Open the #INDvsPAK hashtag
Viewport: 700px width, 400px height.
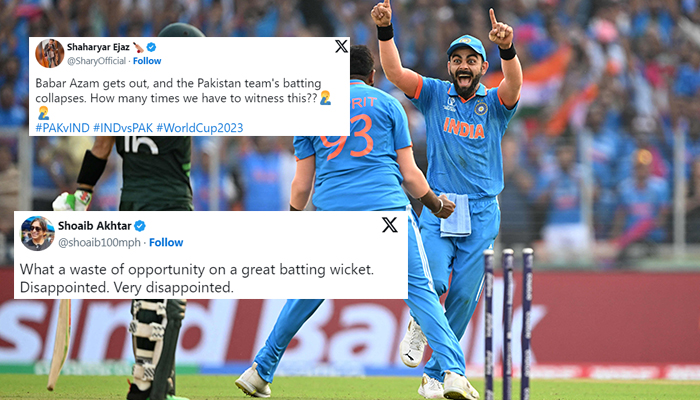click(123, 128)
